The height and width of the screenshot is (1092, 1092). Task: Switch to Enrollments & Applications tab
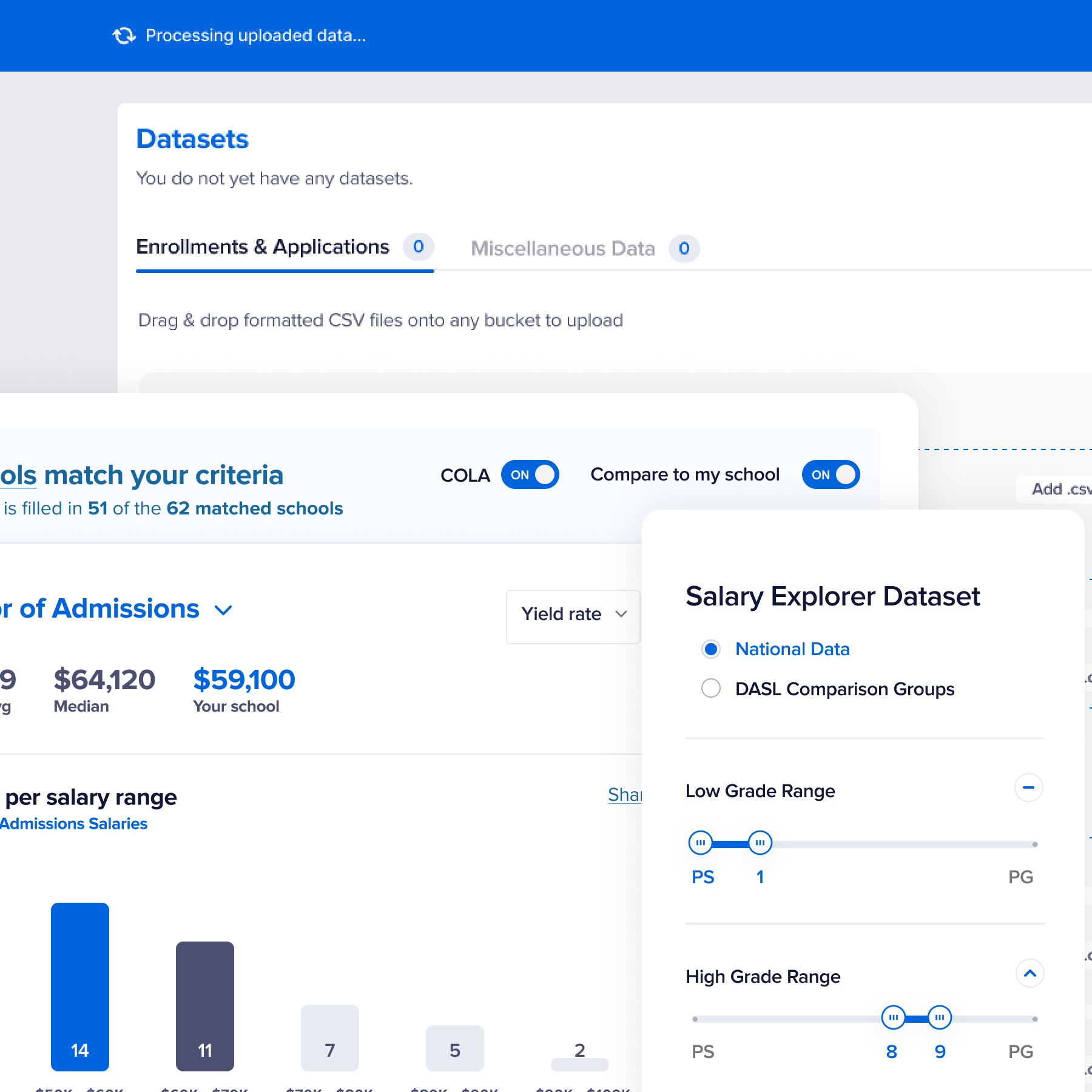[263, 248]
